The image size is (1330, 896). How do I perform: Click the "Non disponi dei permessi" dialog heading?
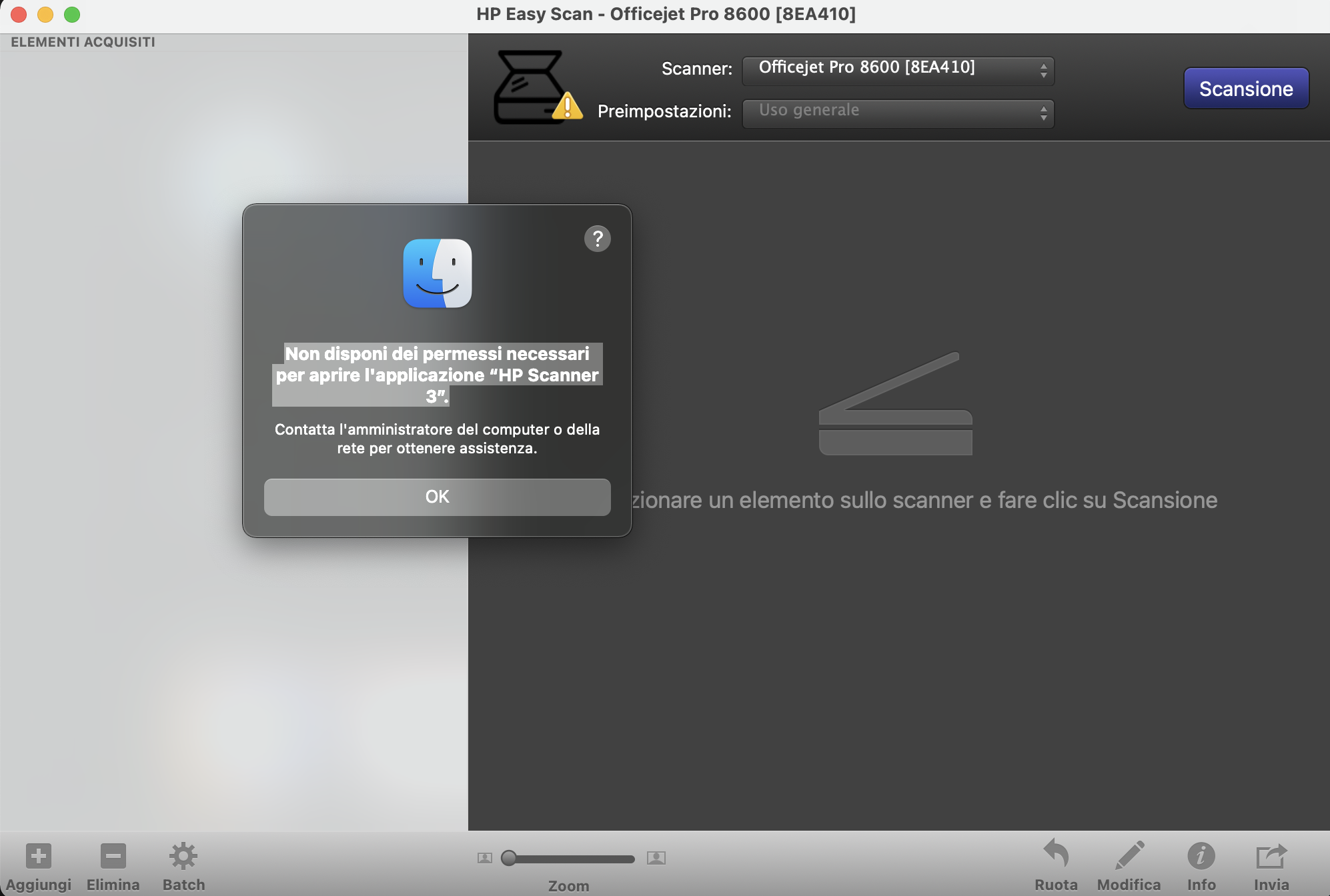438,375
